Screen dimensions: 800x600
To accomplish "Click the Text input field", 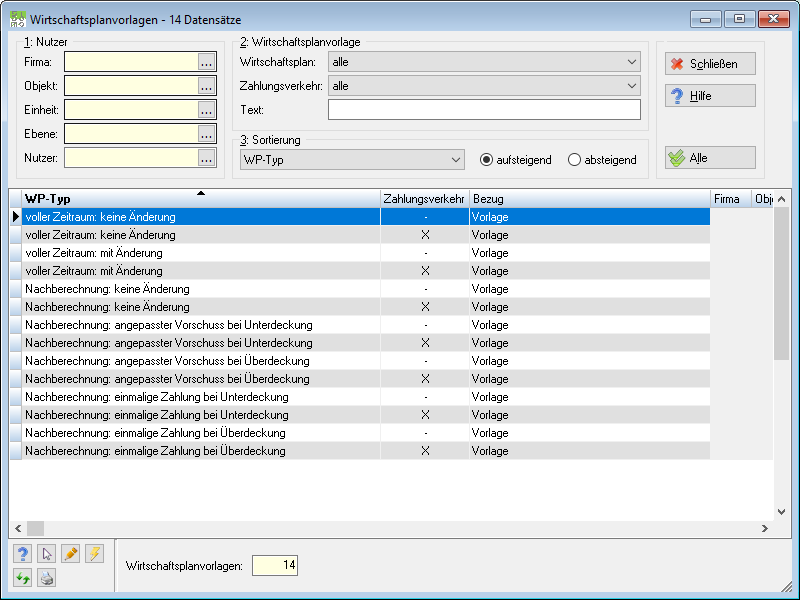I will click(x=484, y=110).
